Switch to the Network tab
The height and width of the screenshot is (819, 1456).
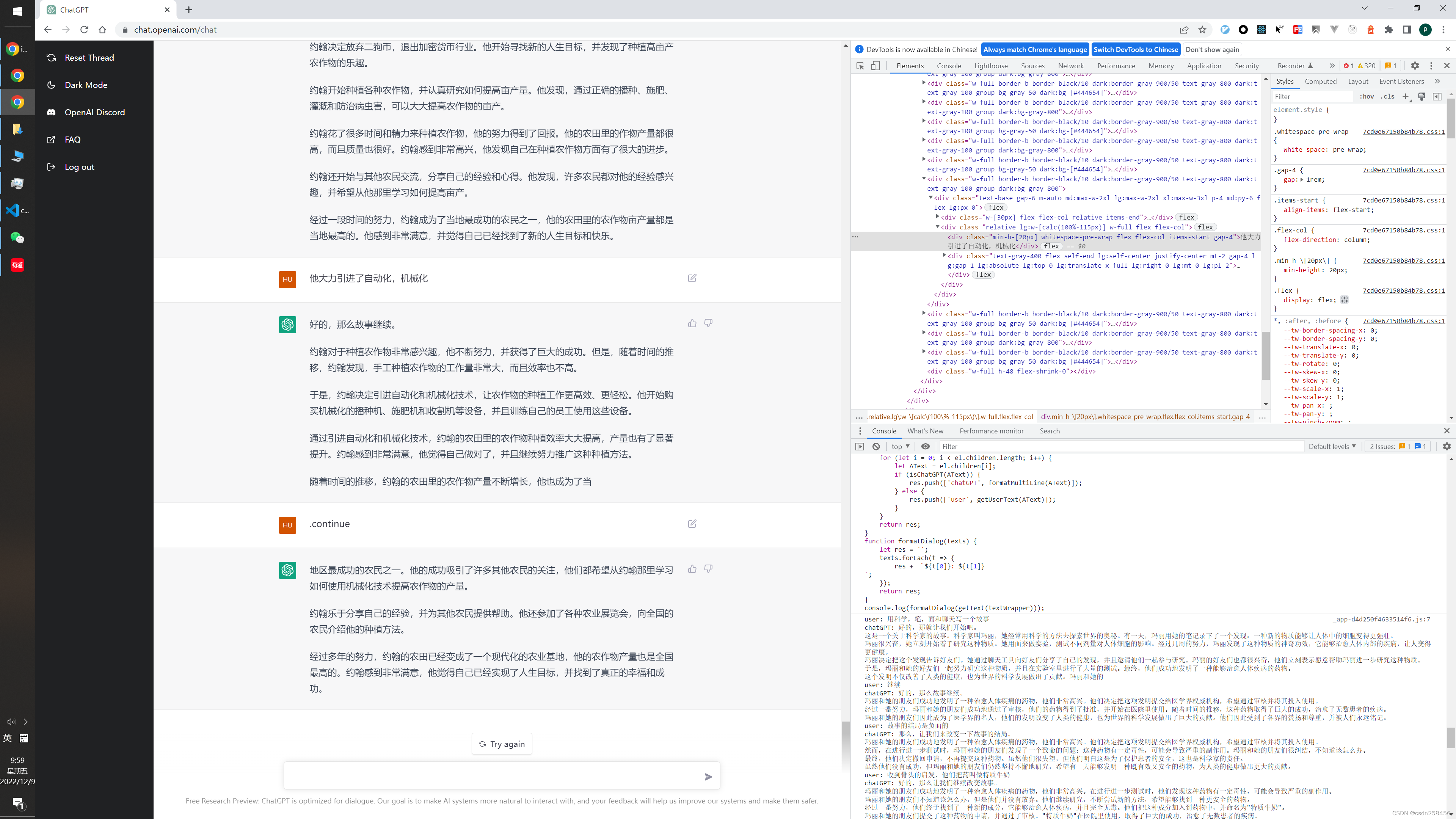coord(1070,66)
